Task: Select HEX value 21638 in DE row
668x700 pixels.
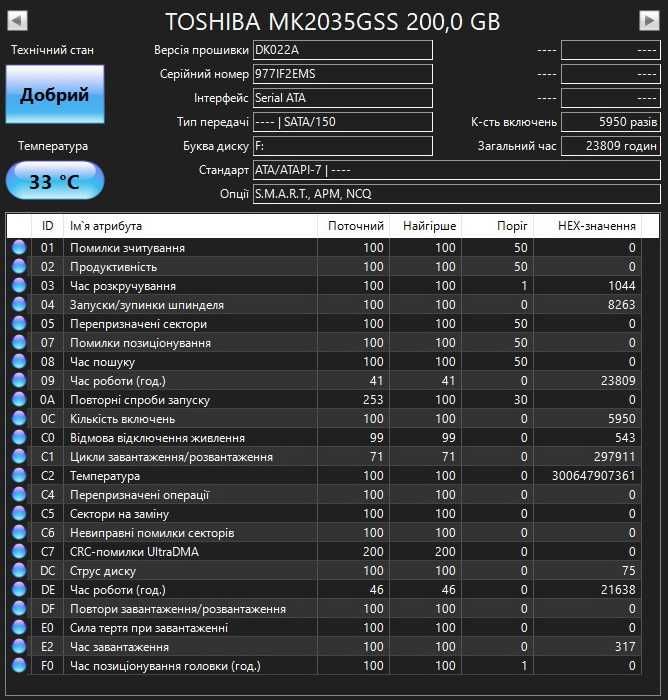Action: click(x=618, y=590)
